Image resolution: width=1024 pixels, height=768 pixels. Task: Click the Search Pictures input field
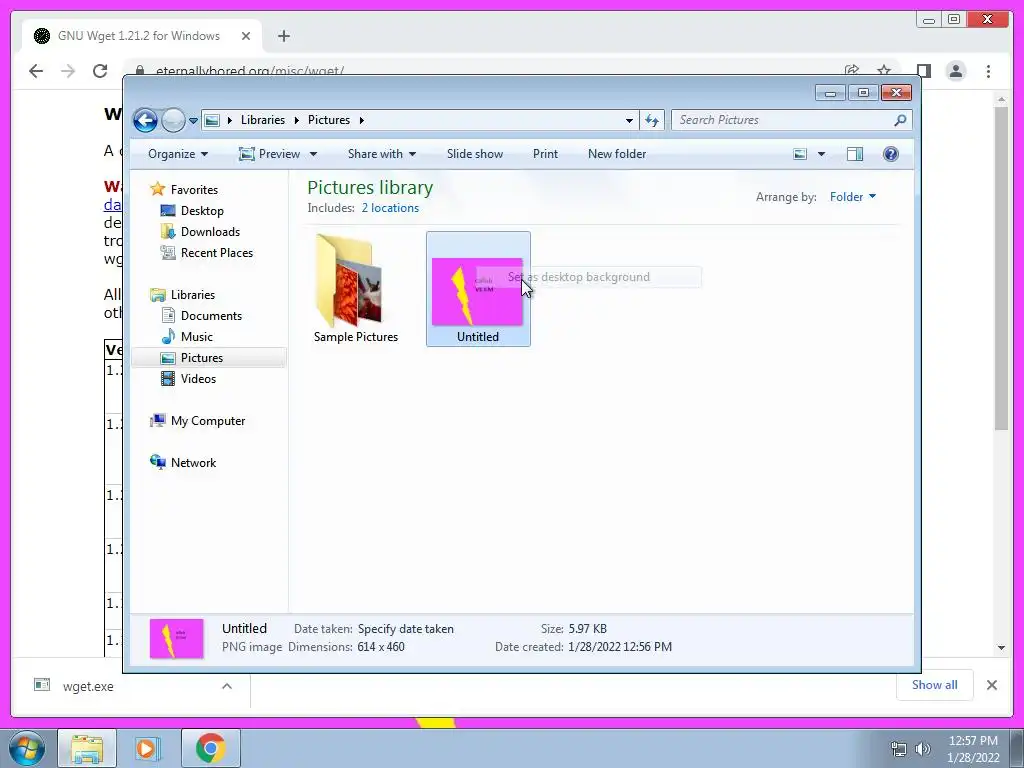tap(782, 120)
